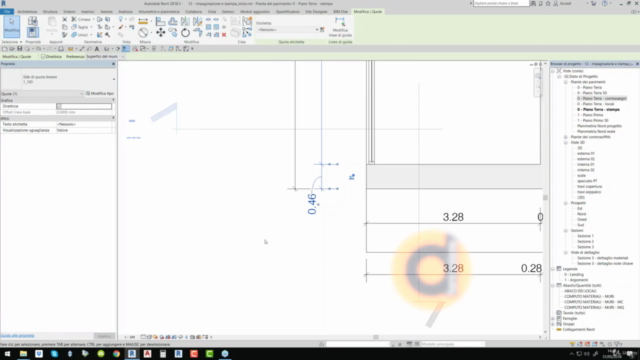Open ABACO DEI LOCALI schedule
Screen dimensions: 640x360
(x=580, y=291)
